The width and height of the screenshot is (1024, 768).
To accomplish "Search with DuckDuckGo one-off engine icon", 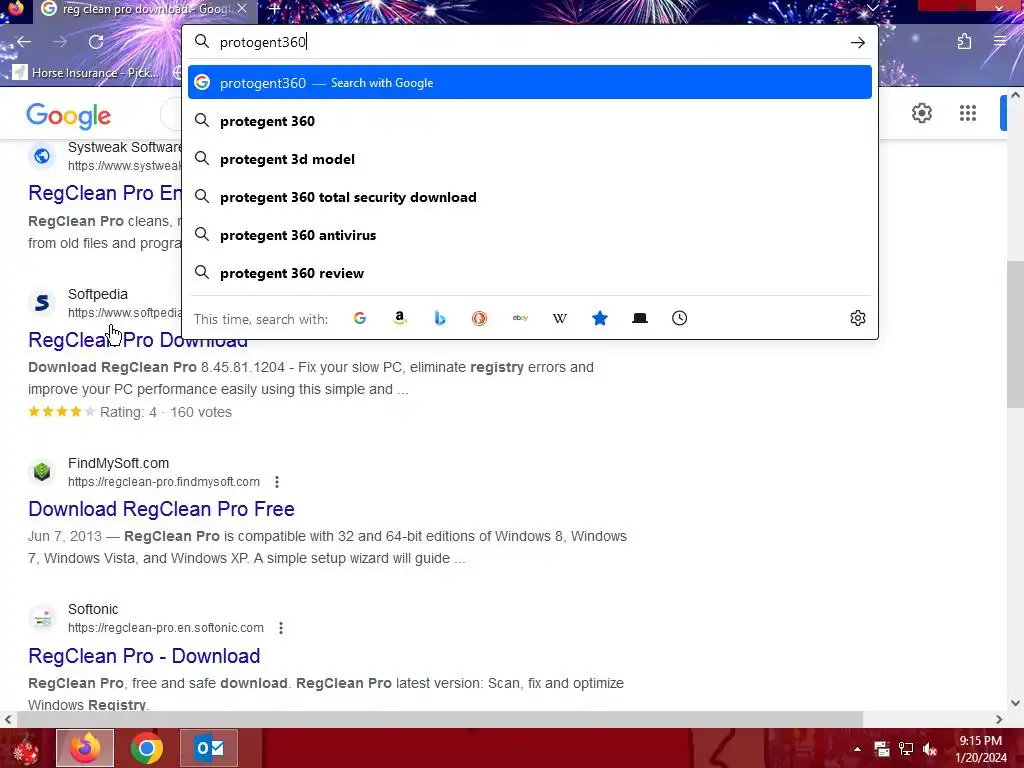I will (479, 318).
